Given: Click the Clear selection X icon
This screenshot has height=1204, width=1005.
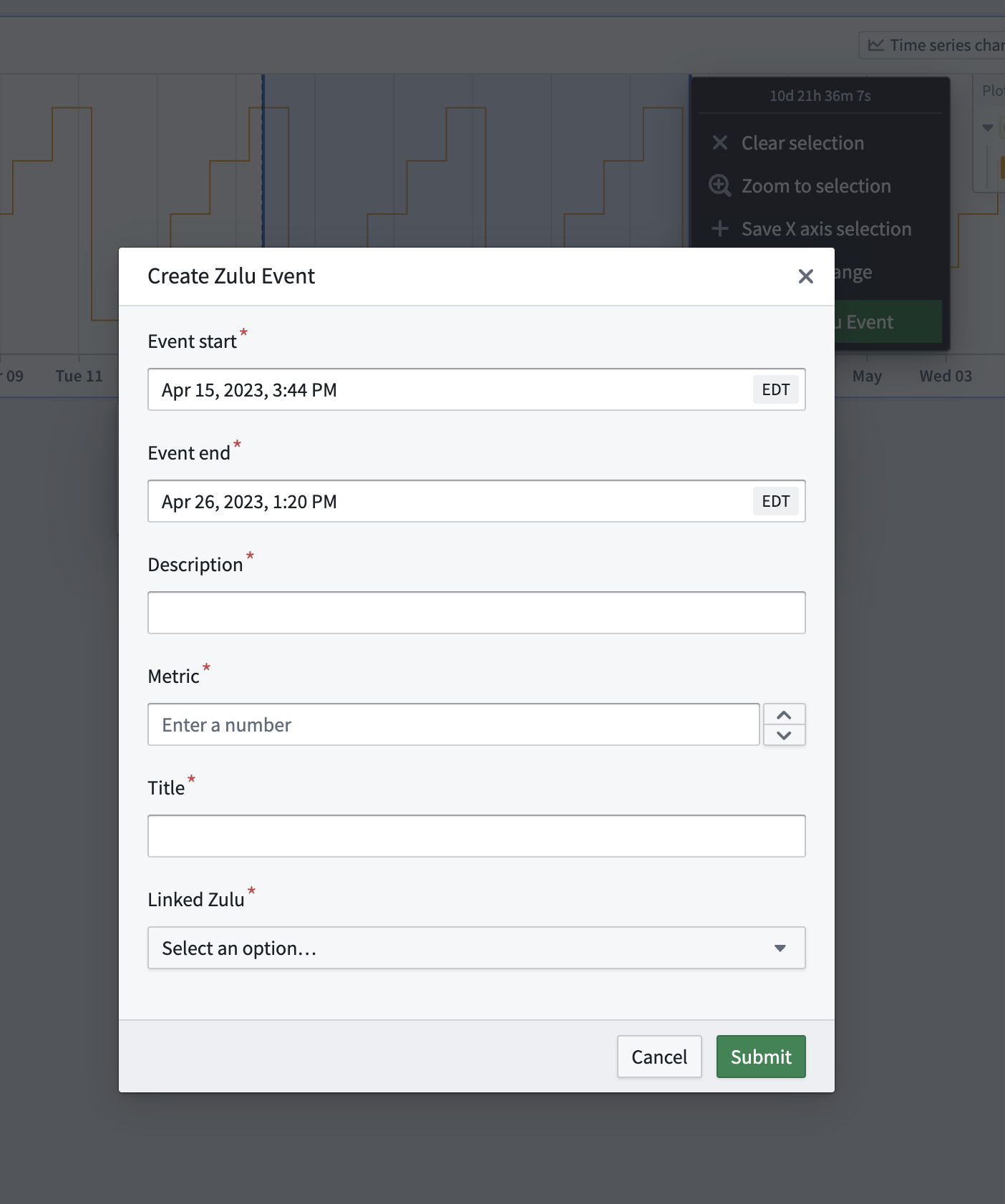Looking at the screenshot, I should coord(720,143).
